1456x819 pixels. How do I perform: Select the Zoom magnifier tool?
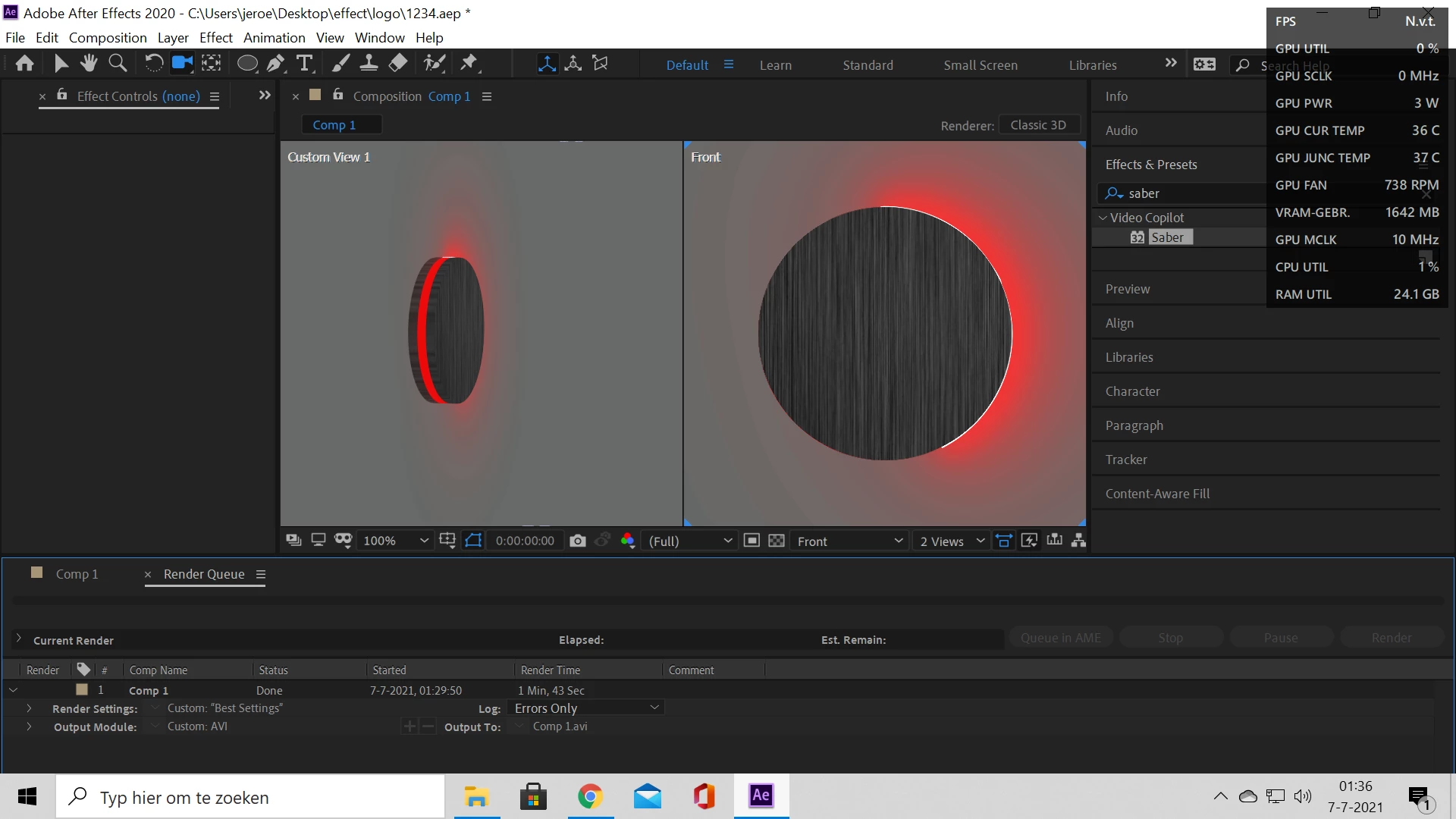pos(118,64)
